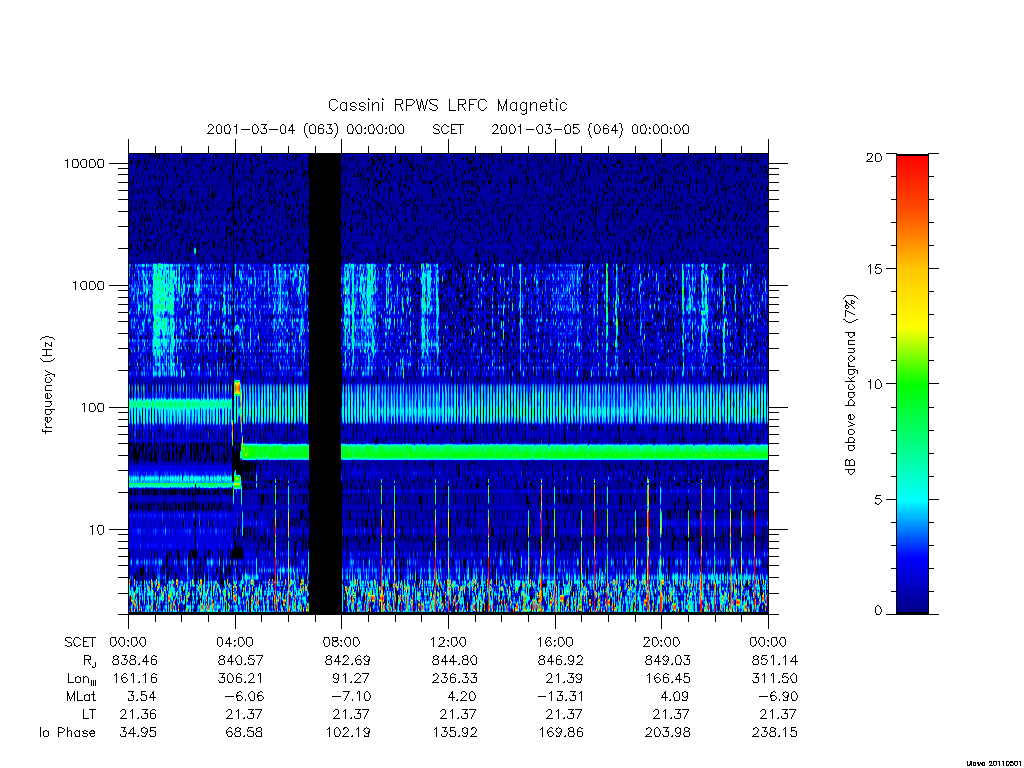Click the 10 frequency tick label
This screenshot has width=1024, height=768.
[x=97, y=530]
